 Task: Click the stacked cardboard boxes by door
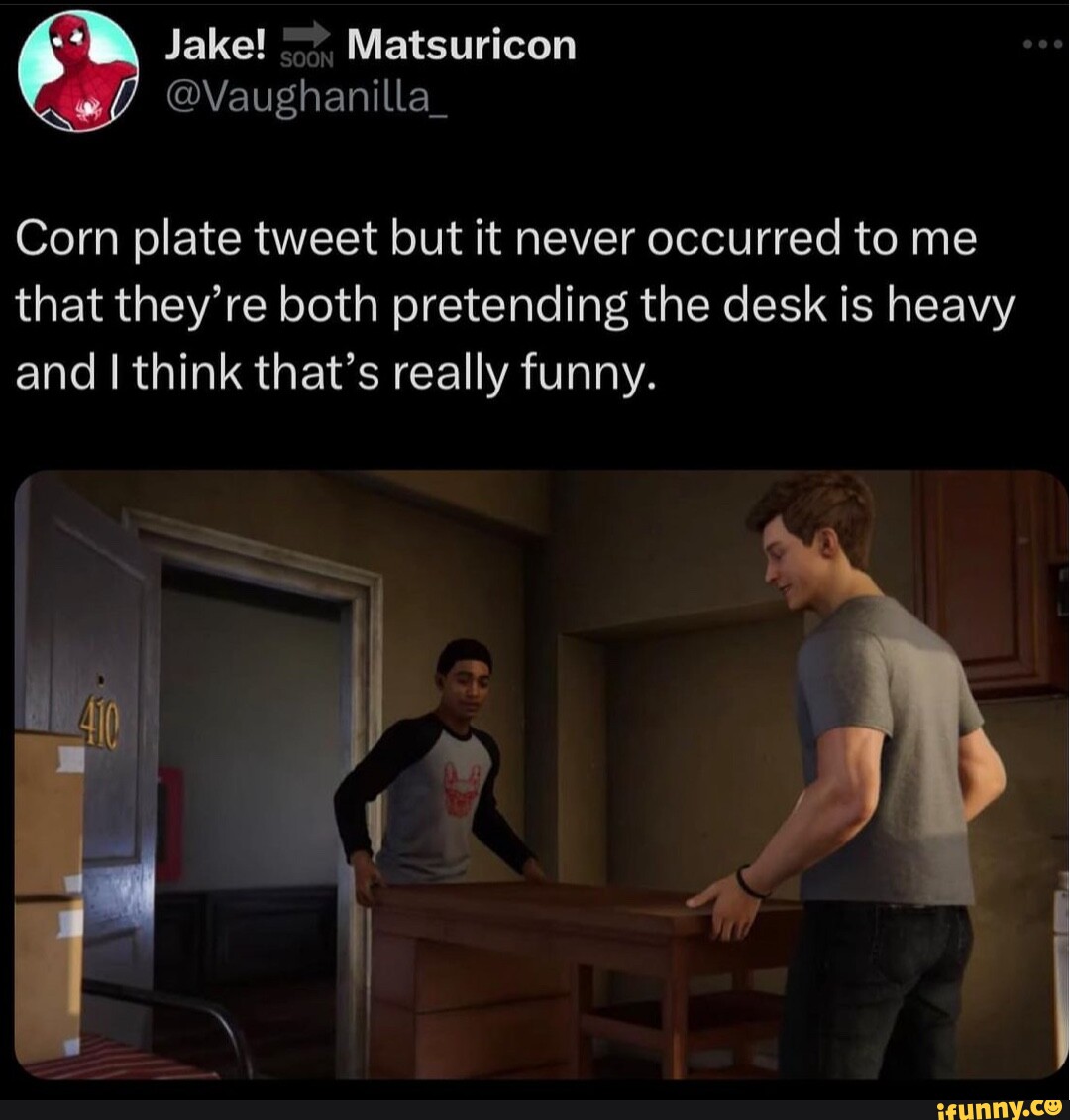pos(49,893)
